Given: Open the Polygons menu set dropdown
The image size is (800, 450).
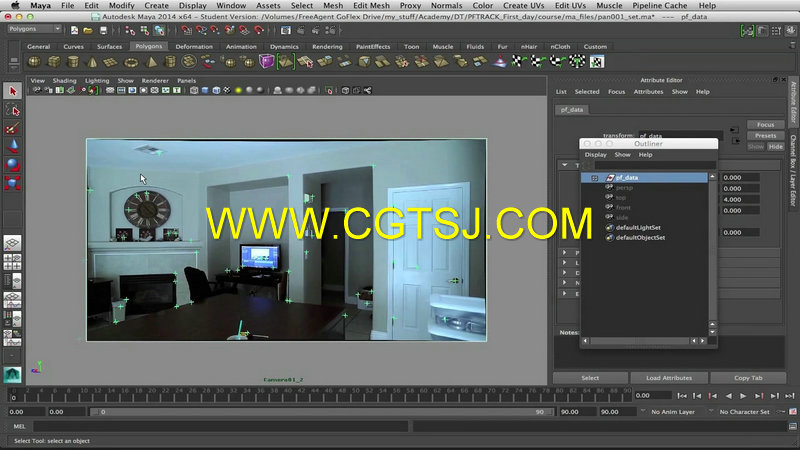Looking at the screenshot, I should 34,29.
